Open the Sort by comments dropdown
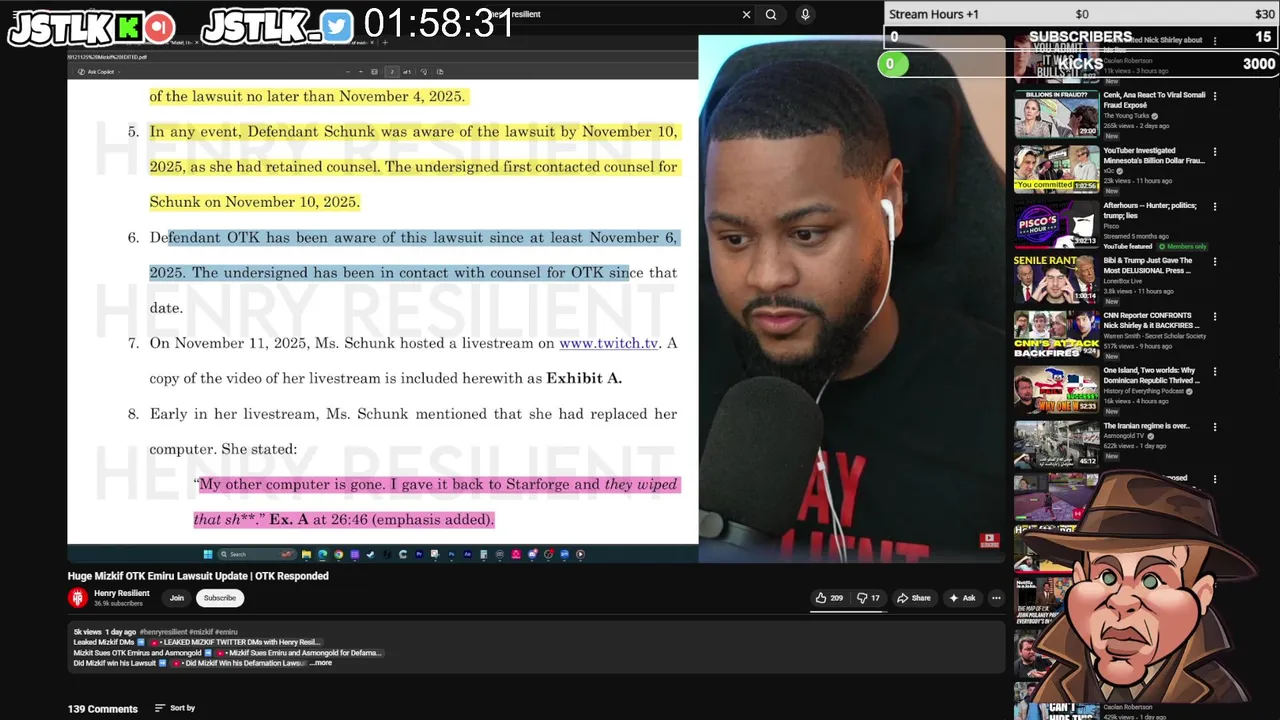 click(x=175, y=708)
